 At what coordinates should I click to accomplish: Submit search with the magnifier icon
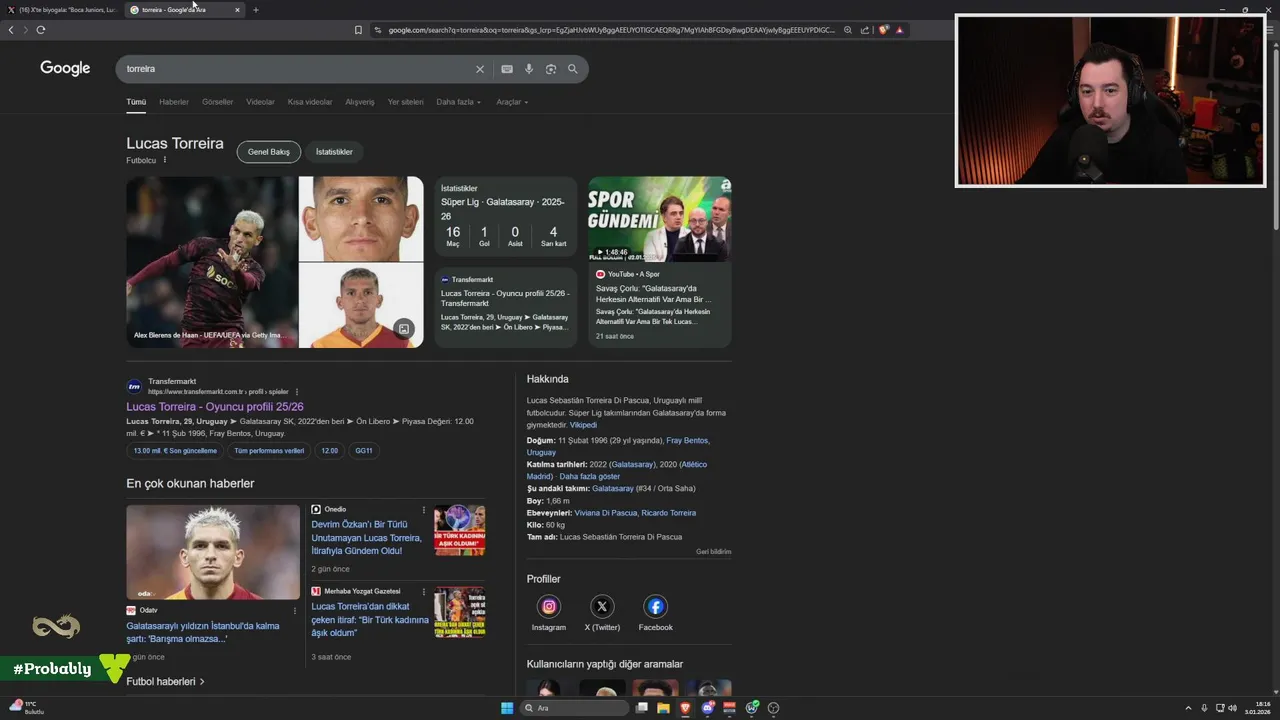pyautogui.click(x=573, y=69)
